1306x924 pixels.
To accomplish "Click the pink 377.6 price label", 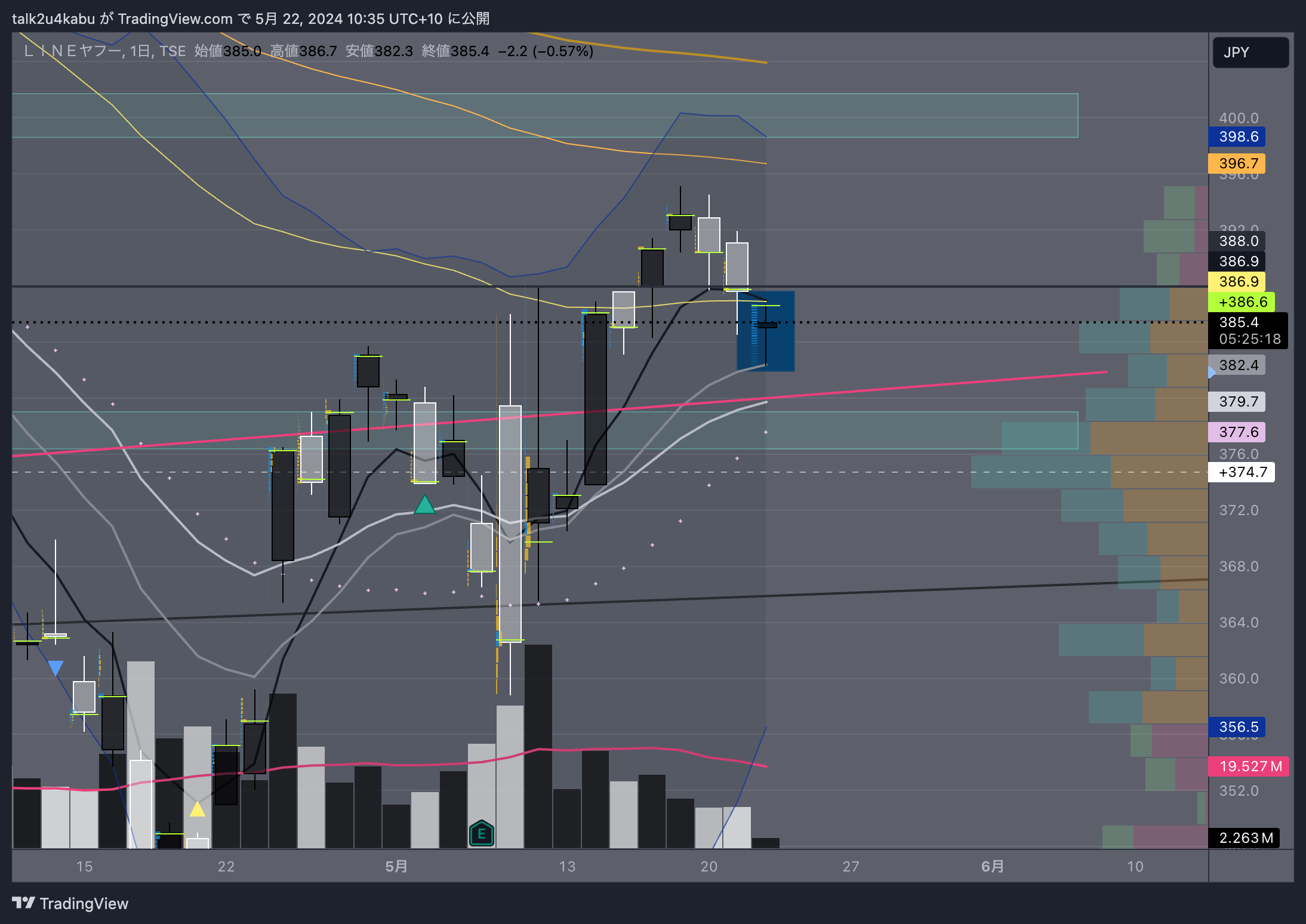I will (x=1237, y=432).
